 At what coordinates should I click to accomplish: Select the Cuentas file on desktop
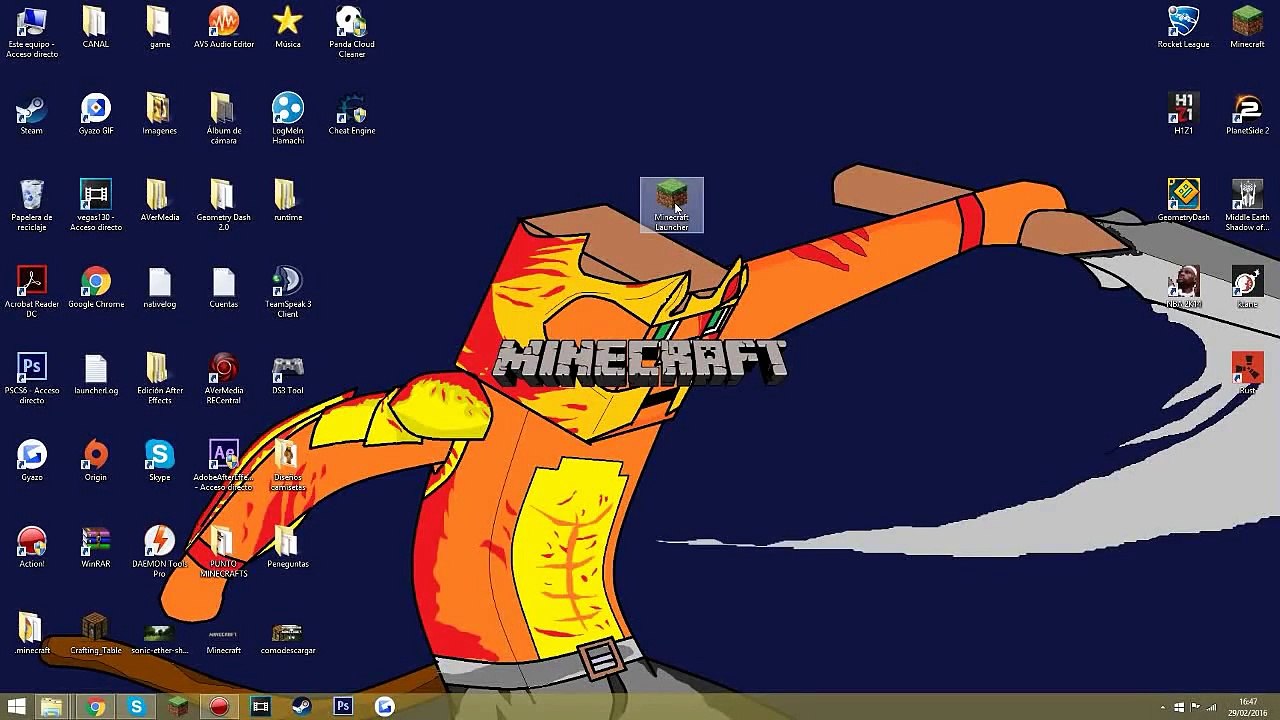(x=223, y=287)
